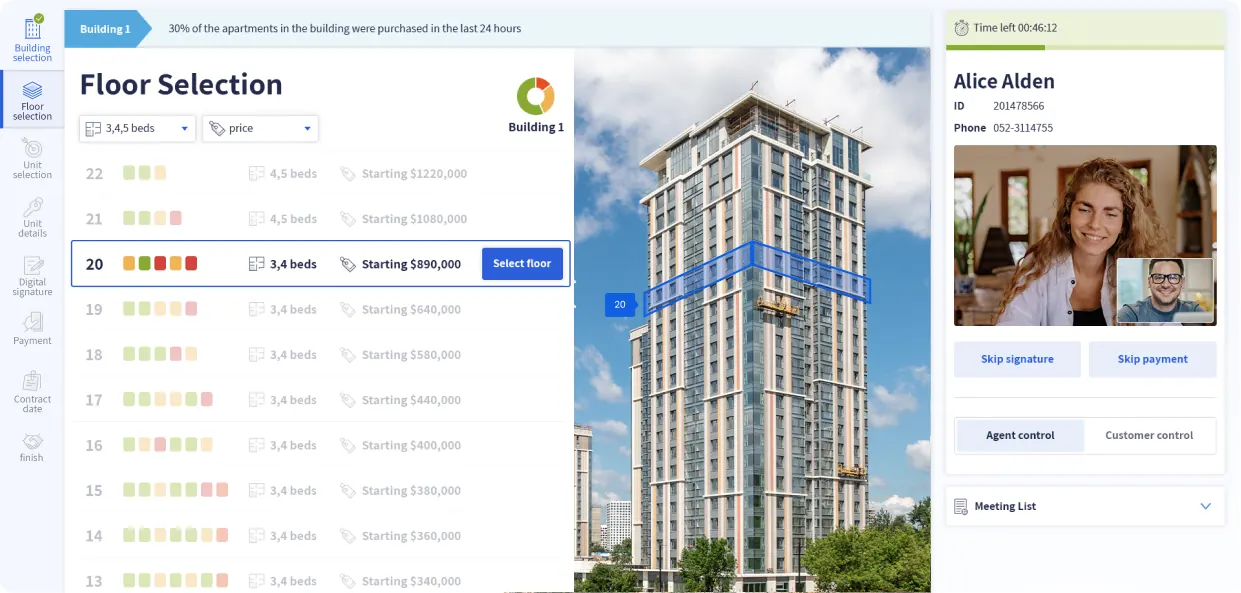The width and height of the screenshot is (1241, 593).
Task: Open the Floor selection step
Action: tap(32, 99)
